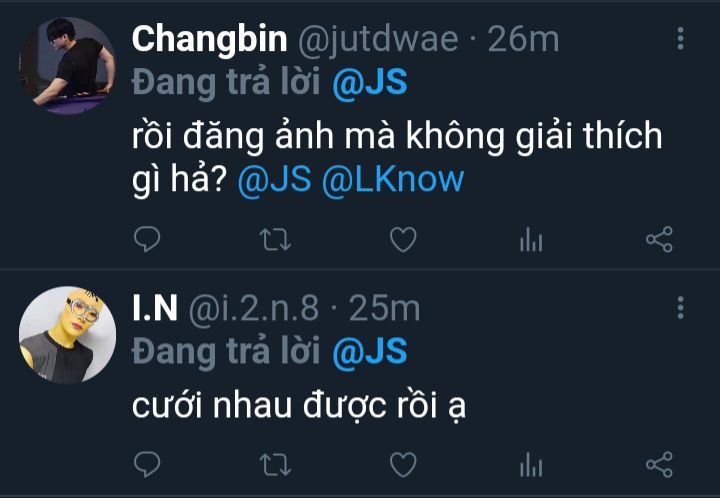Open @JS in I.N's replying-to line
This screenshot has width=720, height=498.
370,352
